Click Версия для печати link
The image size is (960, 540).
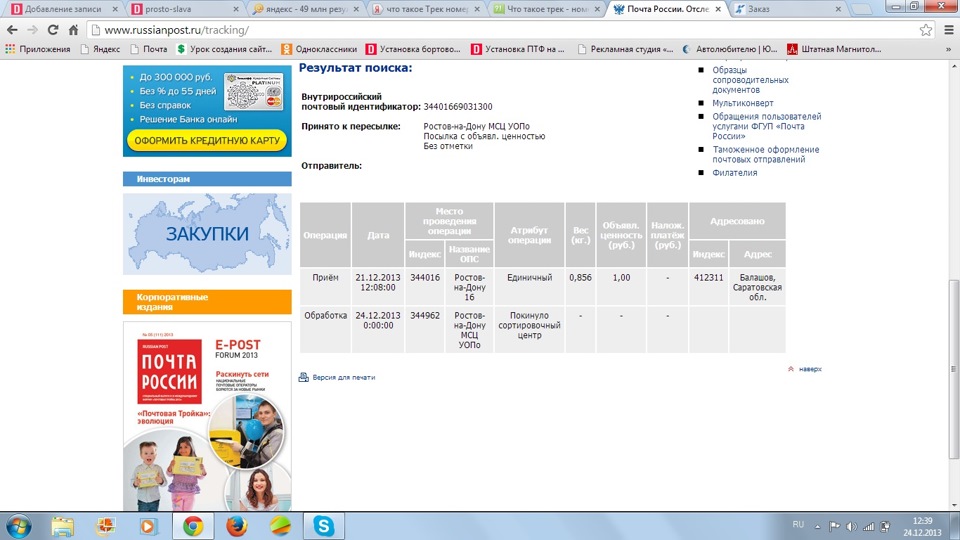click(343, 377)
